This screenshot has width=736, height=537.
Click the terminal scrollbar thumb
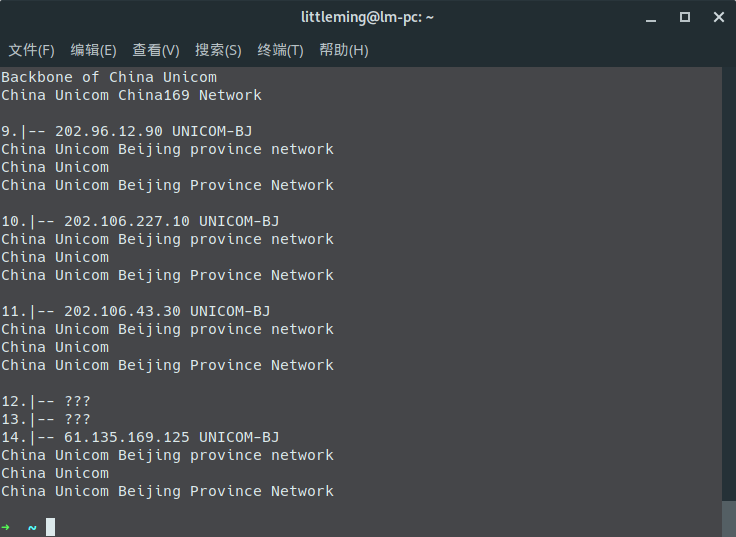point(729,519)
